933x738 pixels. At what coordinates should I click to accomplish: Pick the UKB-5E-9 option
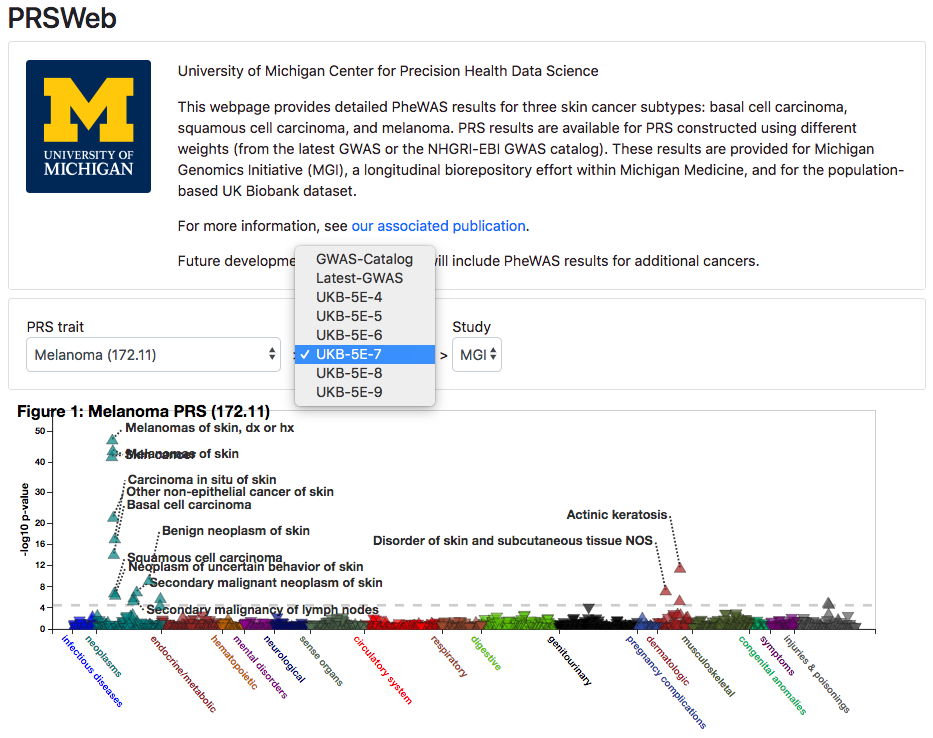coord(349,392)
